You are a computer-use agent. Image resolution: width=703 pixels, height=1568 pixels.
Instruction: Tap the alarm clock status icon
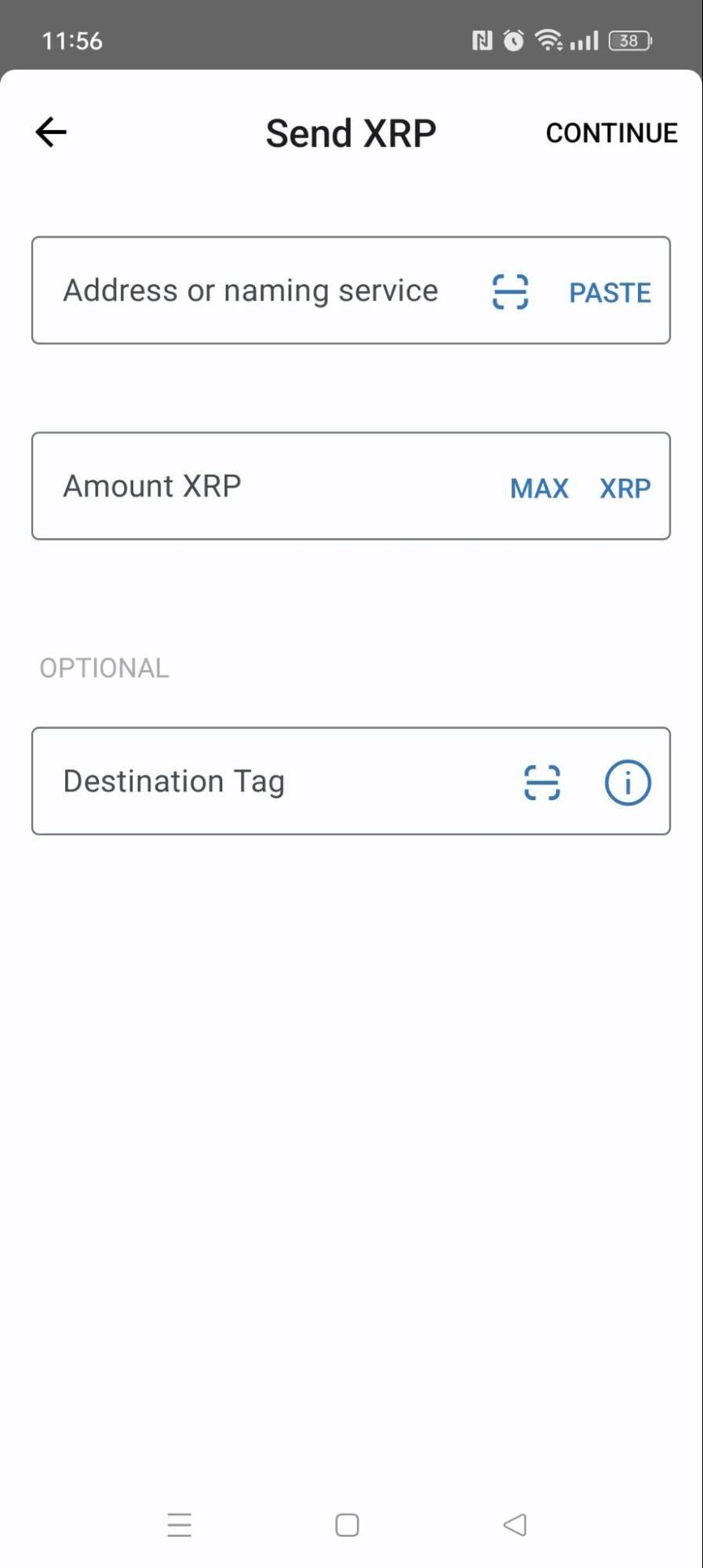coord(513,40)
